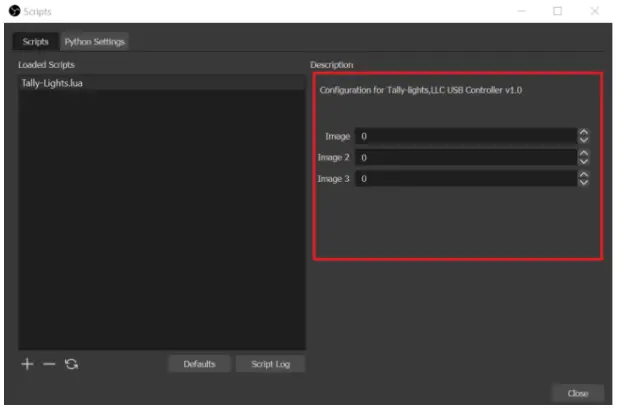The height and width of the screenshot is (408, 628).
Task: Click the OBS logo in title bar
Action: 14,11
